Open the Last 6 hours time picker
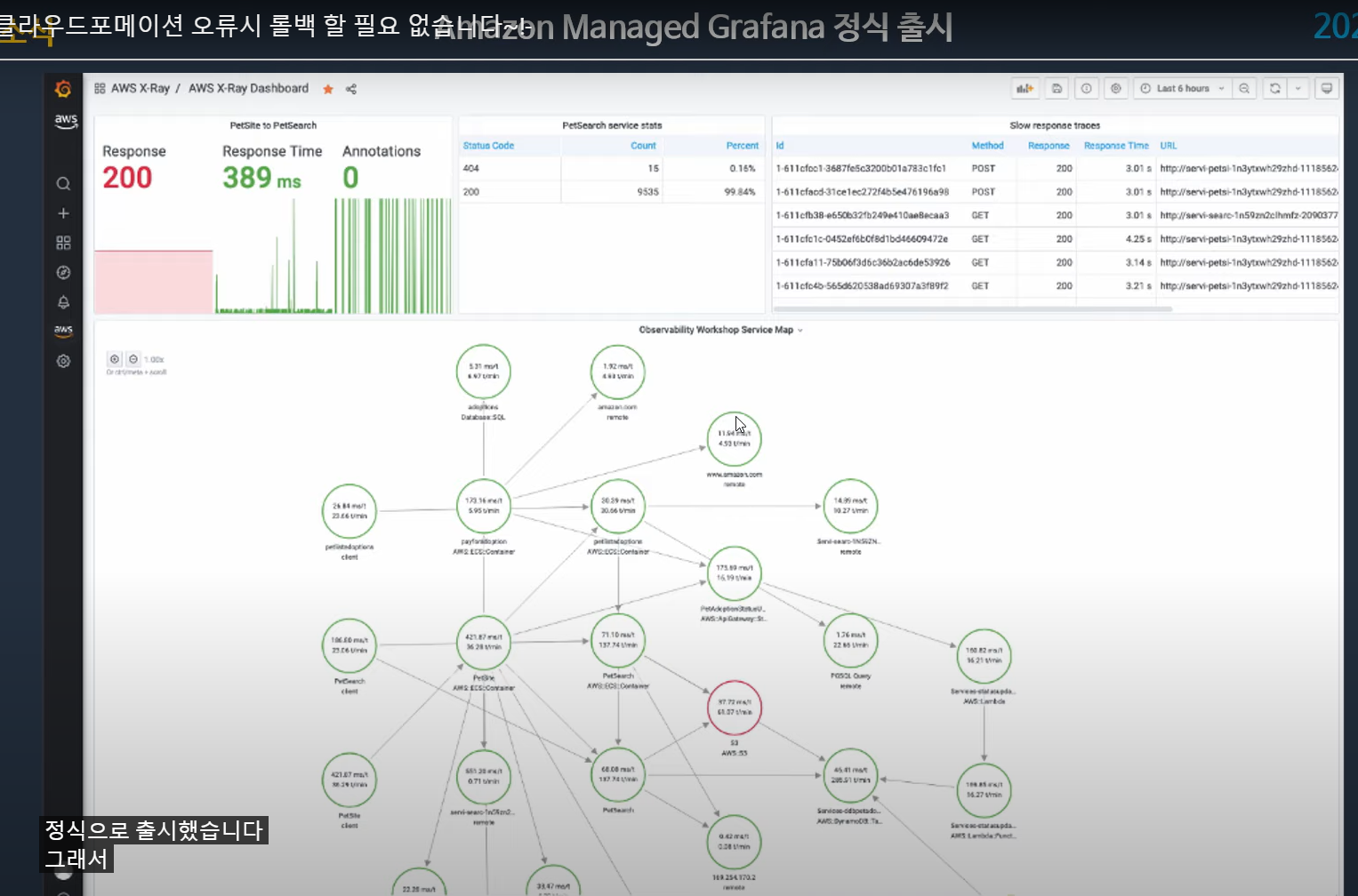The image size is (1358, 896). click(1182, 88)
